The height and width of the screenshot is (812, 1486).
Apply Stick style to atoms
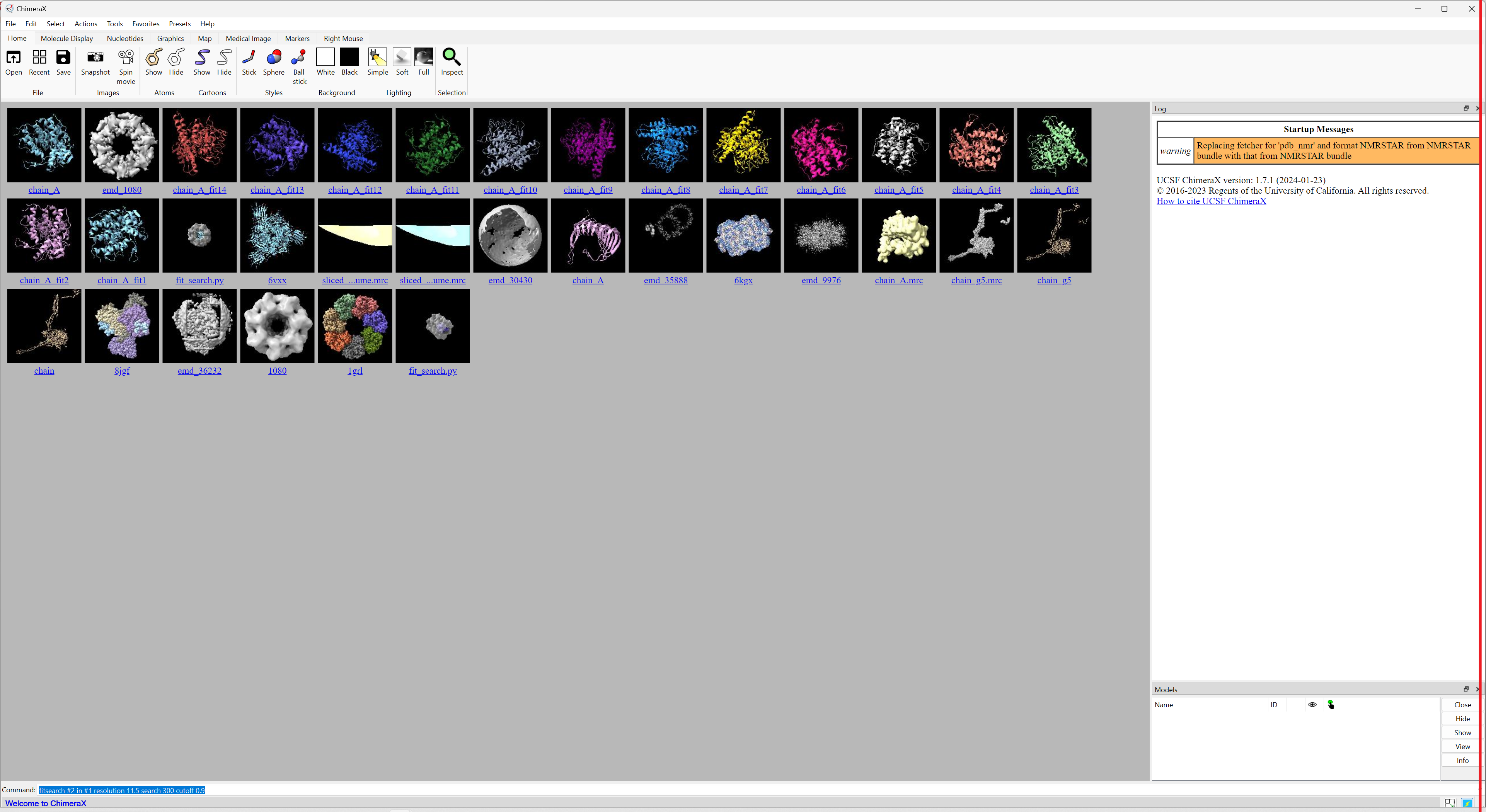pos(249,58)
